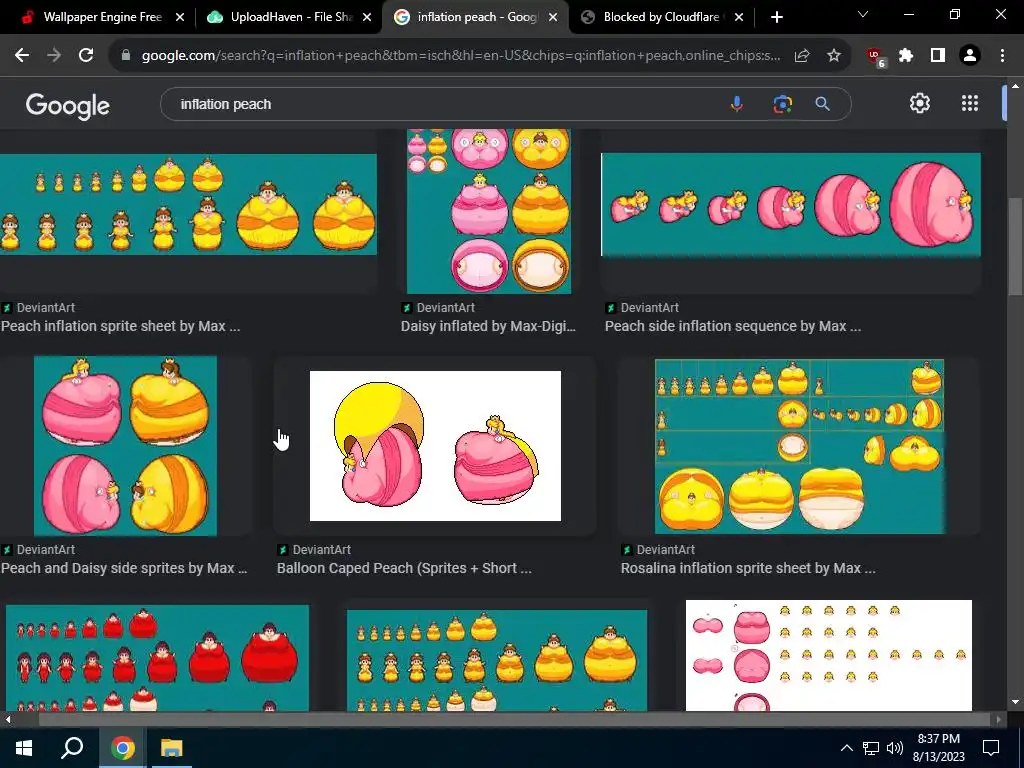Open the Rosalina inflation sprite sheet result

coord(748,568)
